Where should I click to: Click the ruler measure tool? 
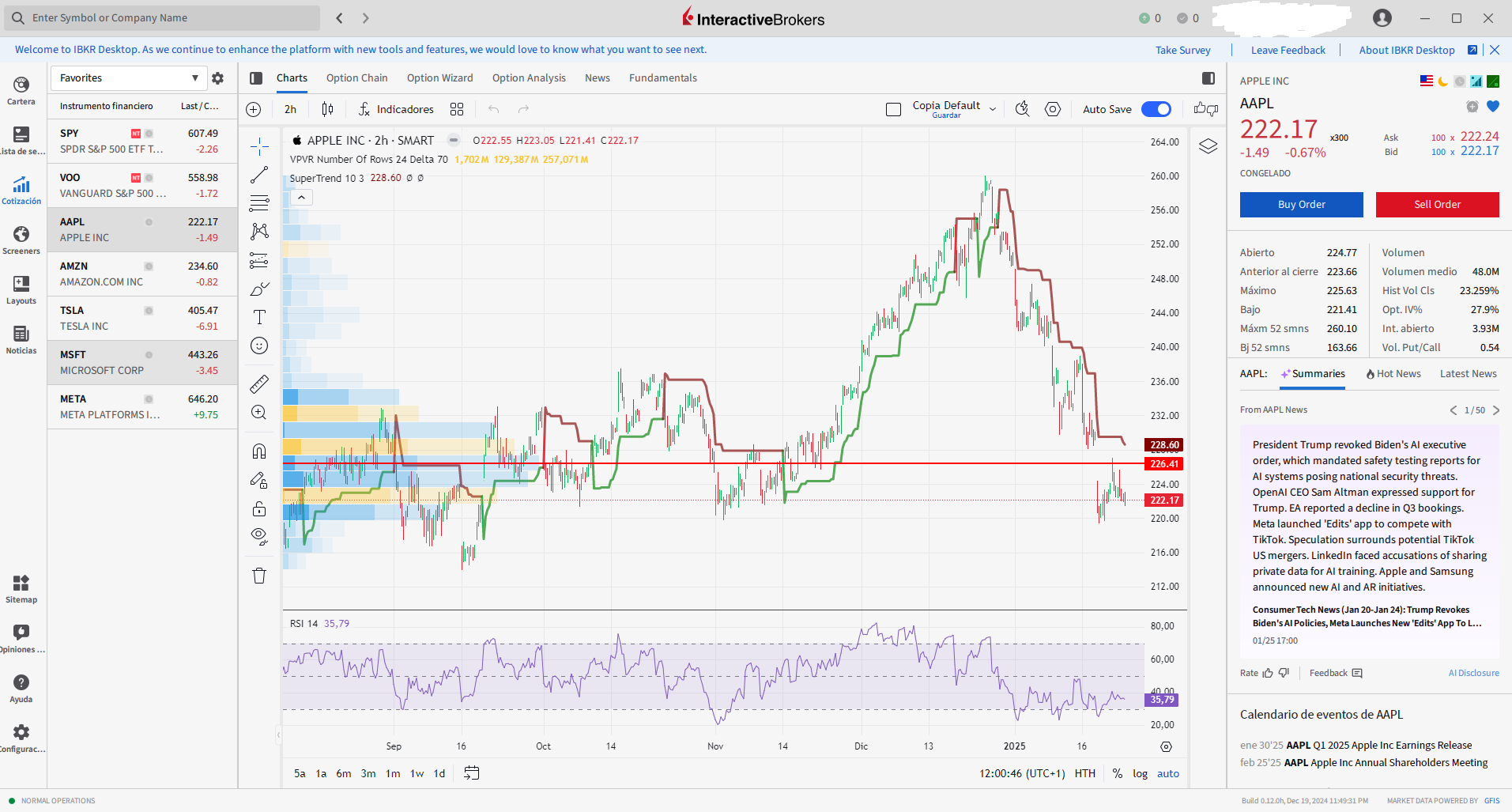[259, 384]
